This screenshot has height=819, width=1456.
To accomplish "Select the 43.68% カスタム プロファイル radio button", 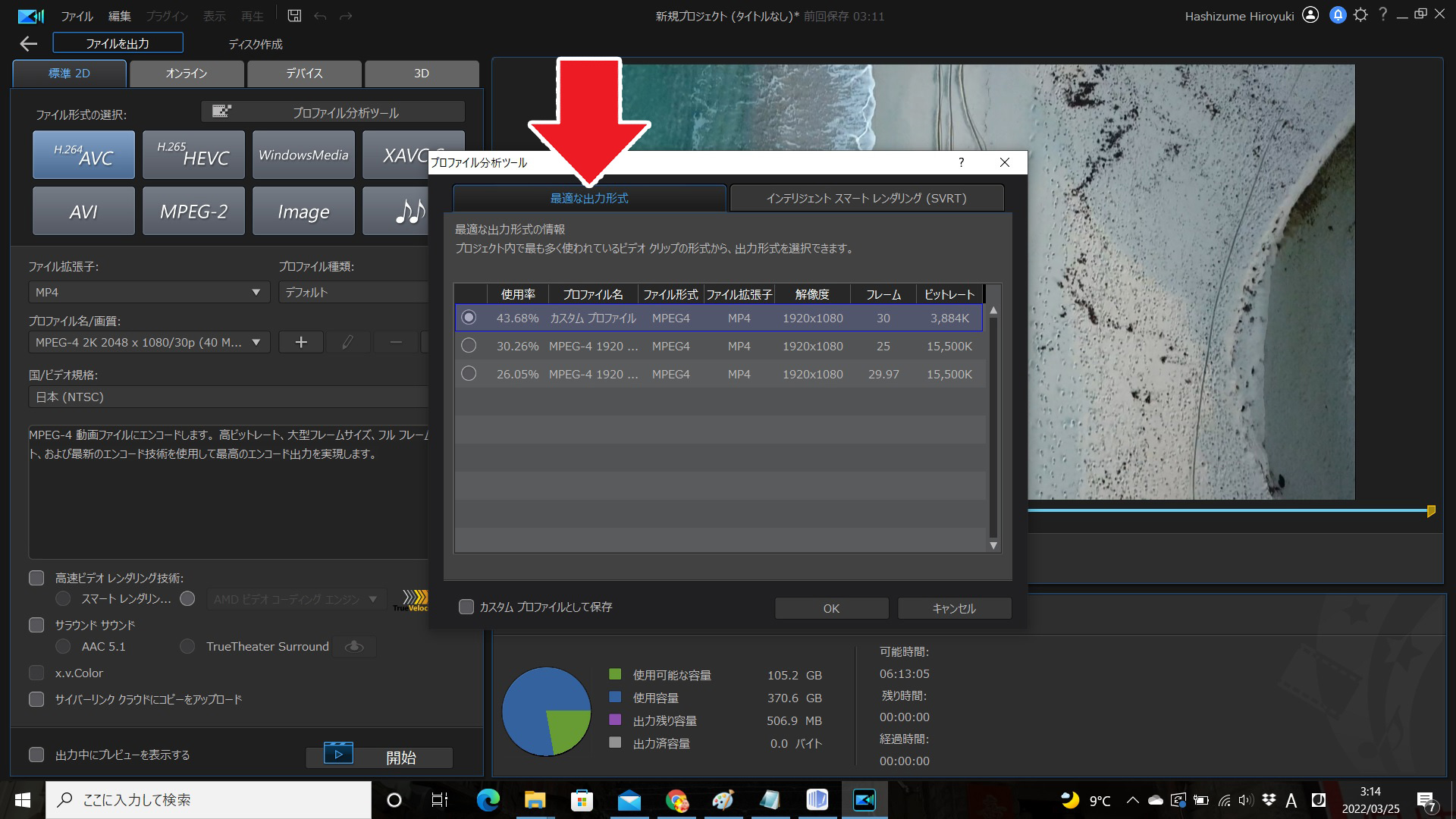I will 467,317.
